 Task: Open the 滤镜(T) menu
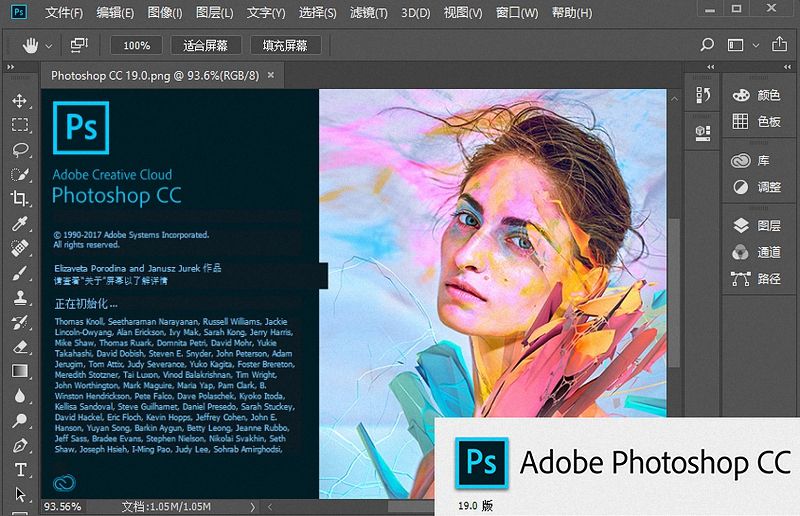pyautogui.click(x=368, y=12)
